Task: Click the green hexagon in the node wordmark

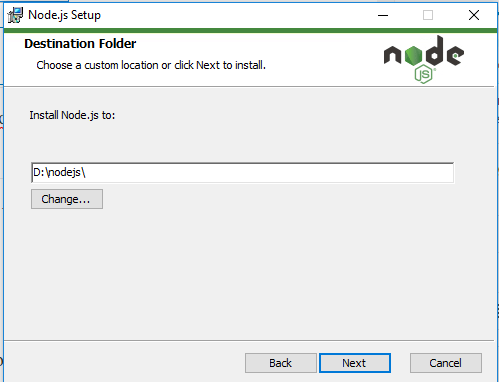Action: pos(413,55)
